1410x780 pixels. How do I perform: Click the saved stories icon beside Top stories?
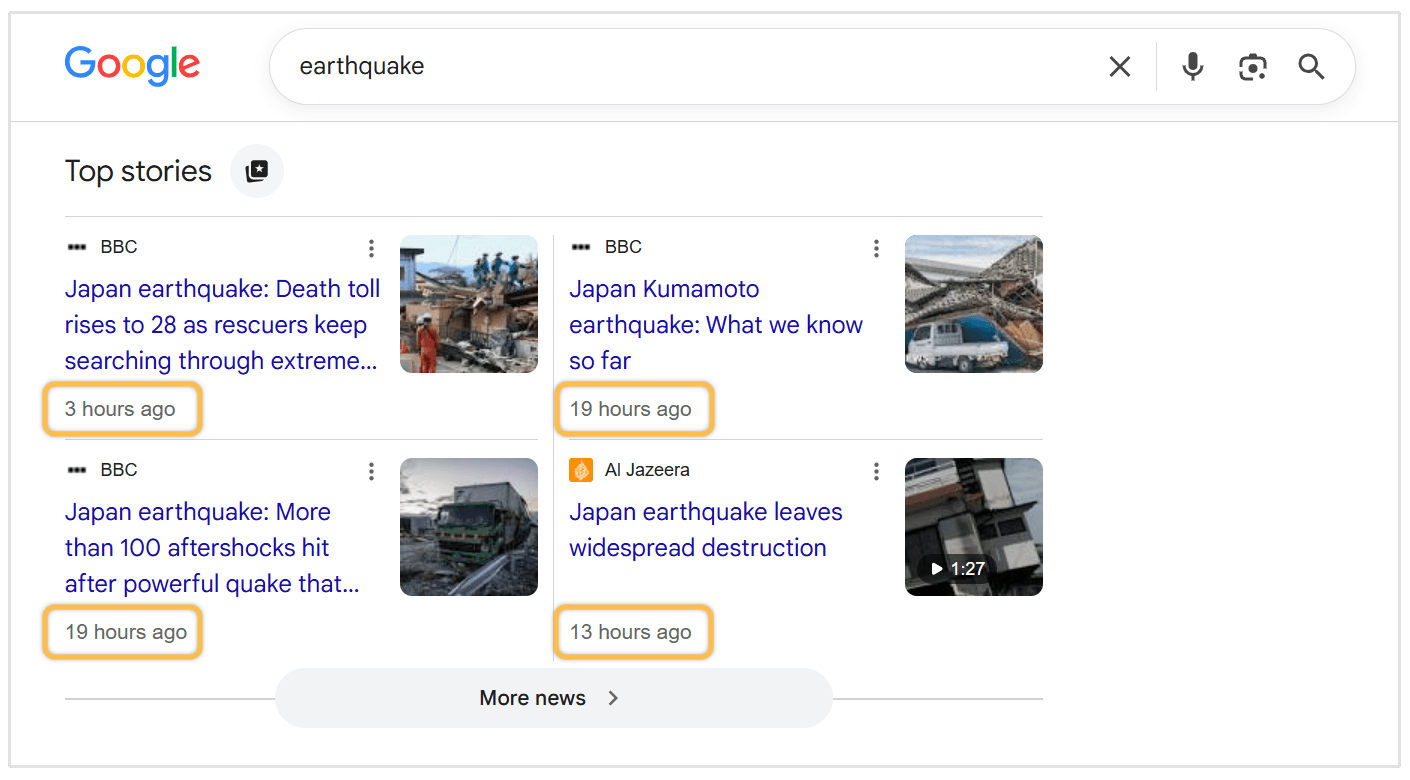(x=257, y=171)
